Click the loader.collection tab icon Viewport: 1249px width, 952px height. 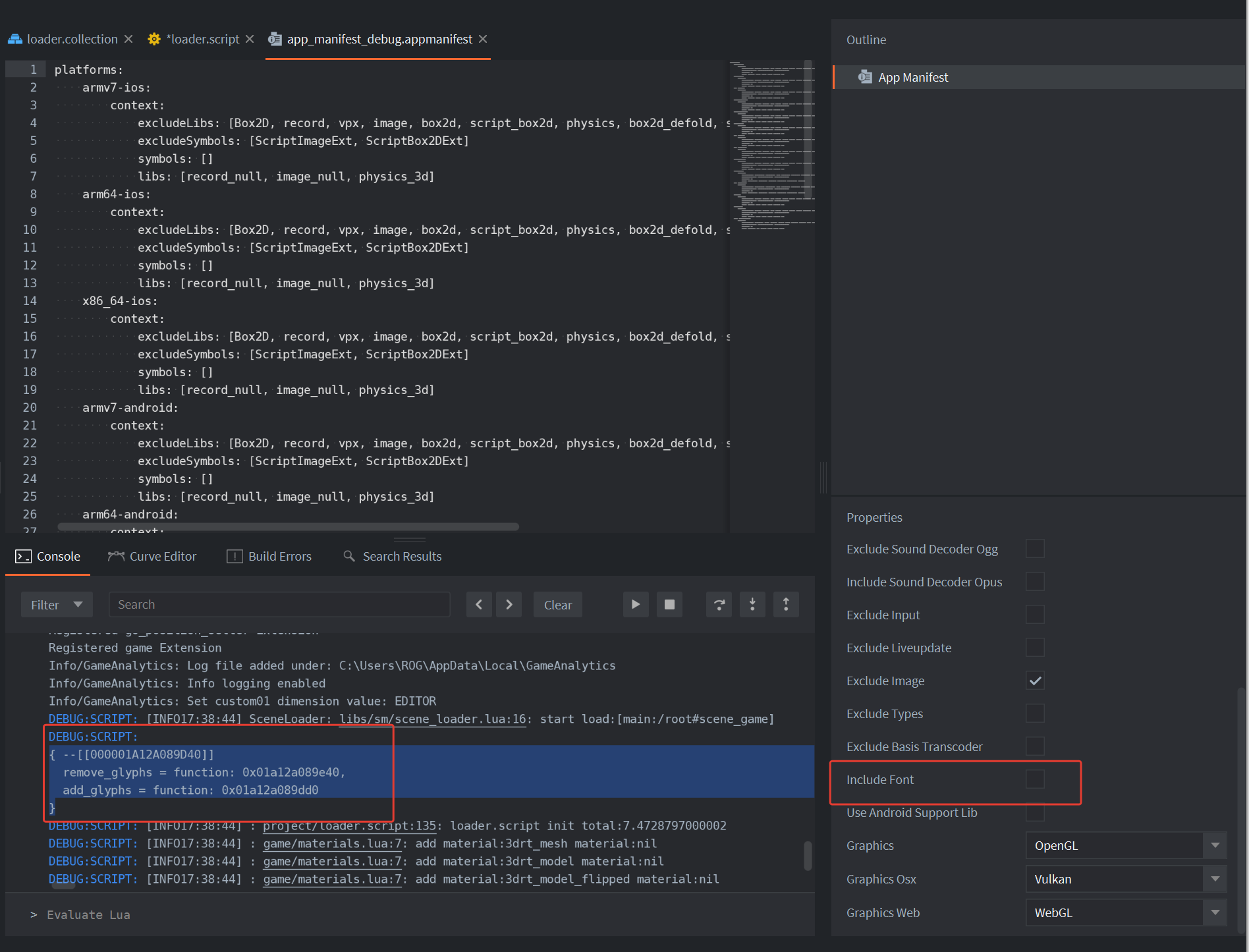click(x=15, y=39)
